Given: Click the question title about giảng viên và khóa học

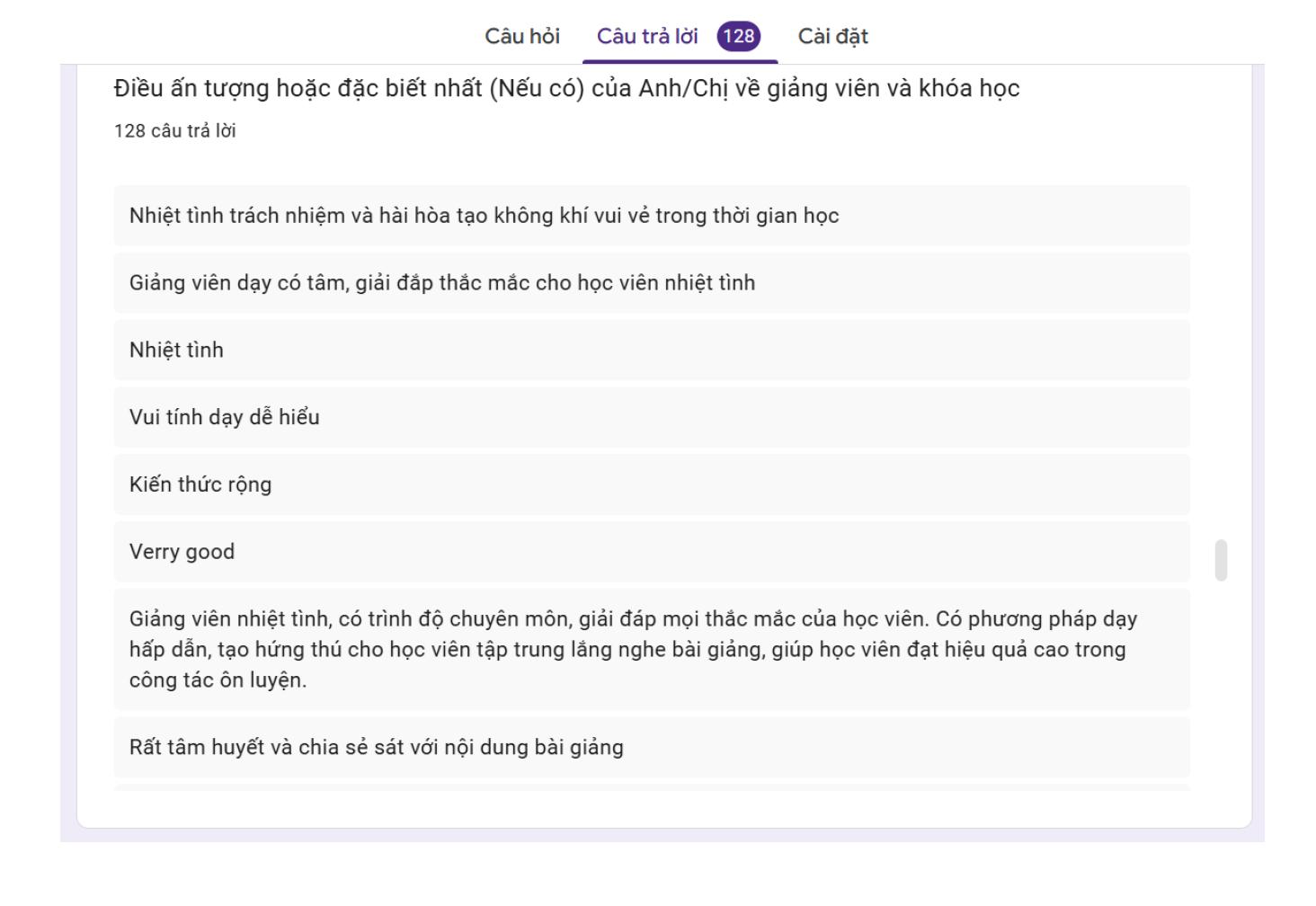Looking at the screenshot, I should (x=566, y=88).
